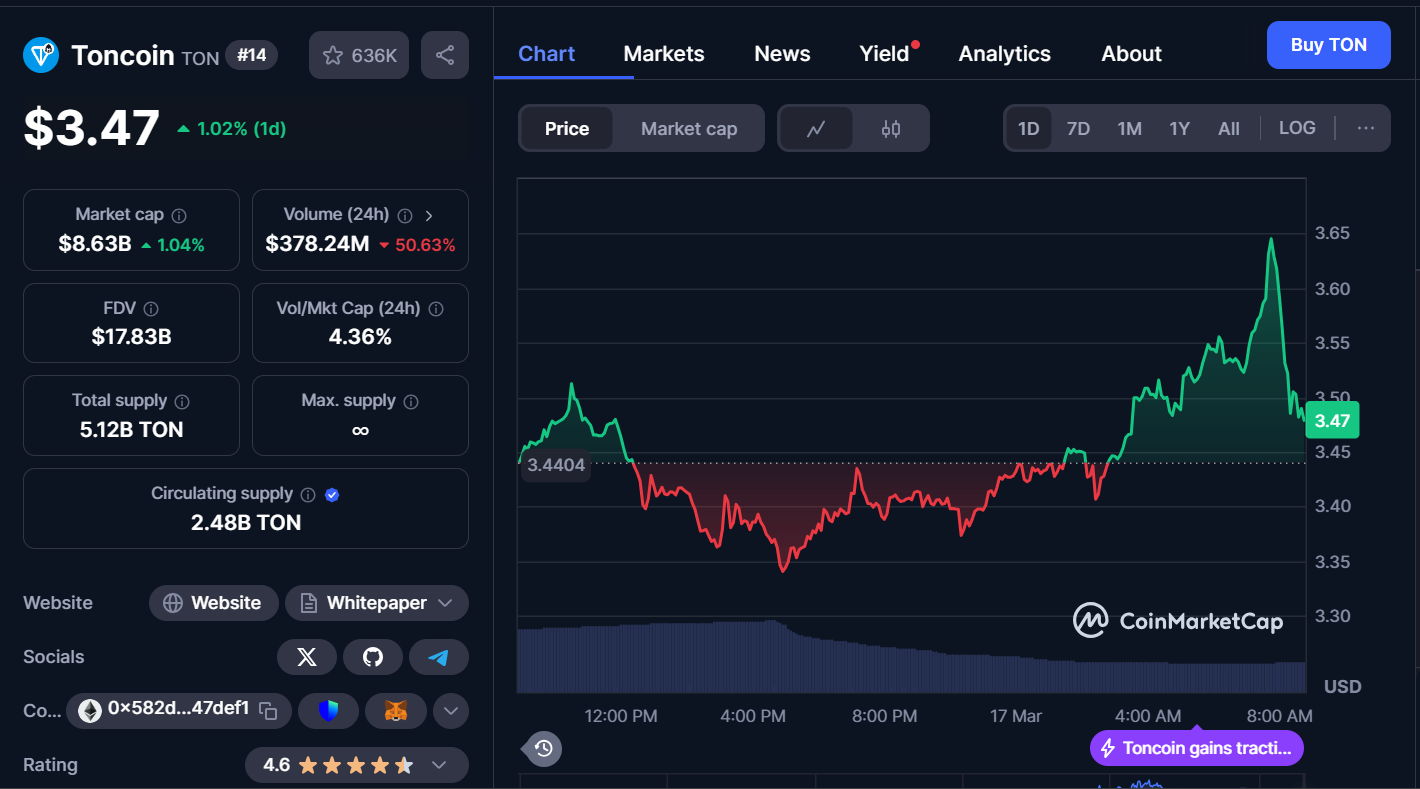Open Toncoin gains traction news pill
This screenshot has height=789, width=1420.
pos(1197,748)
